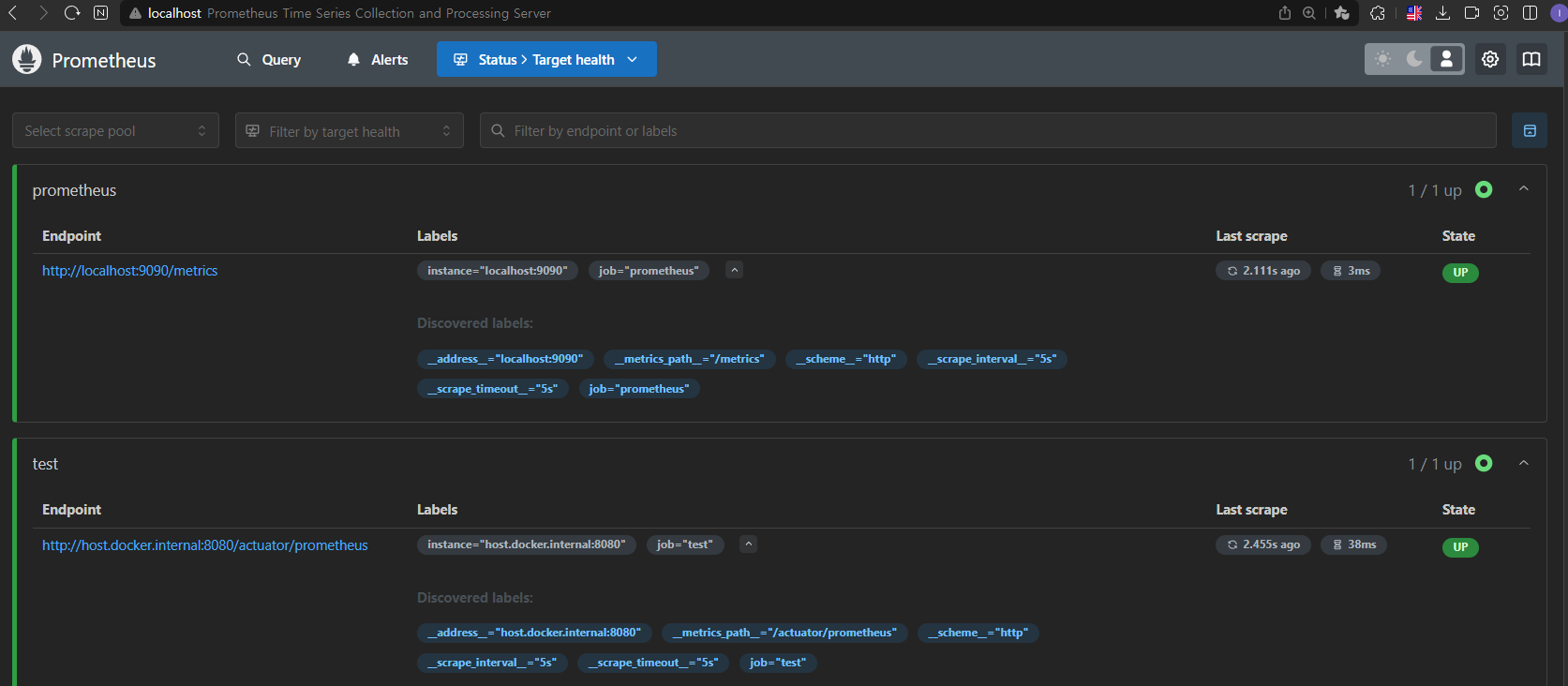Click the UP state badge for host.docker.internal
1568x686 pixels.
1460,547
